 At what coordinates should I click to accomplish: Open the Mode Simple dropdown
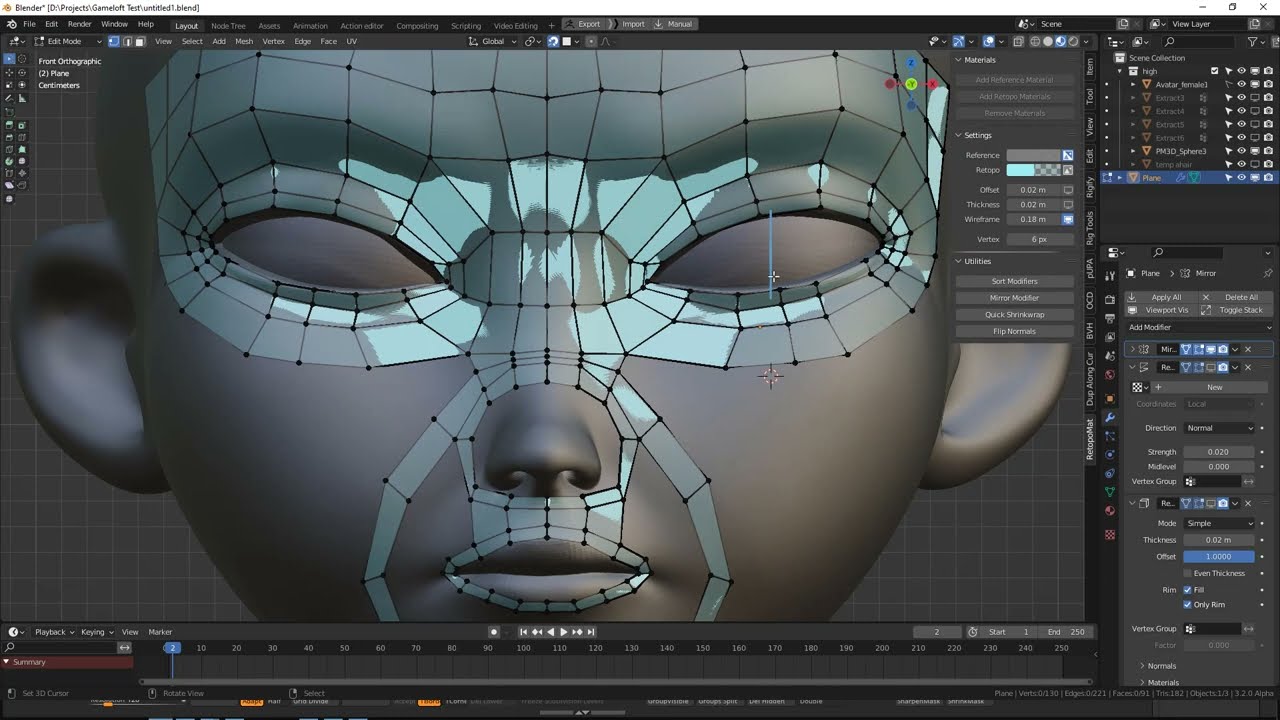pos(1219,523)
